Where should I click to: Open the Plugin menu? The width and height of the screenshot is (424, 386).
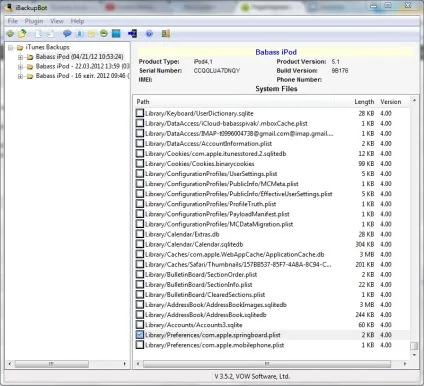pos(34,21)
